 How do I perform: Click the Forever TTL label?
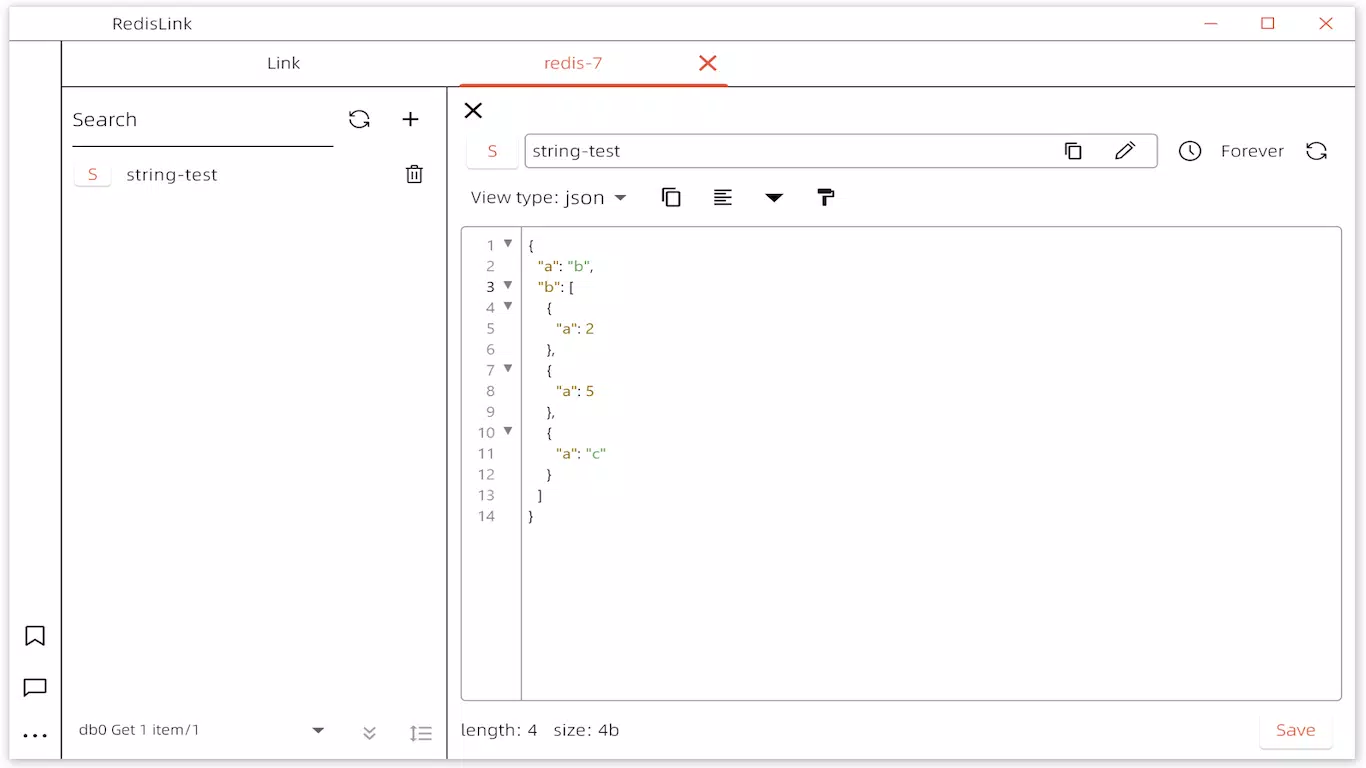point(1252,151)
